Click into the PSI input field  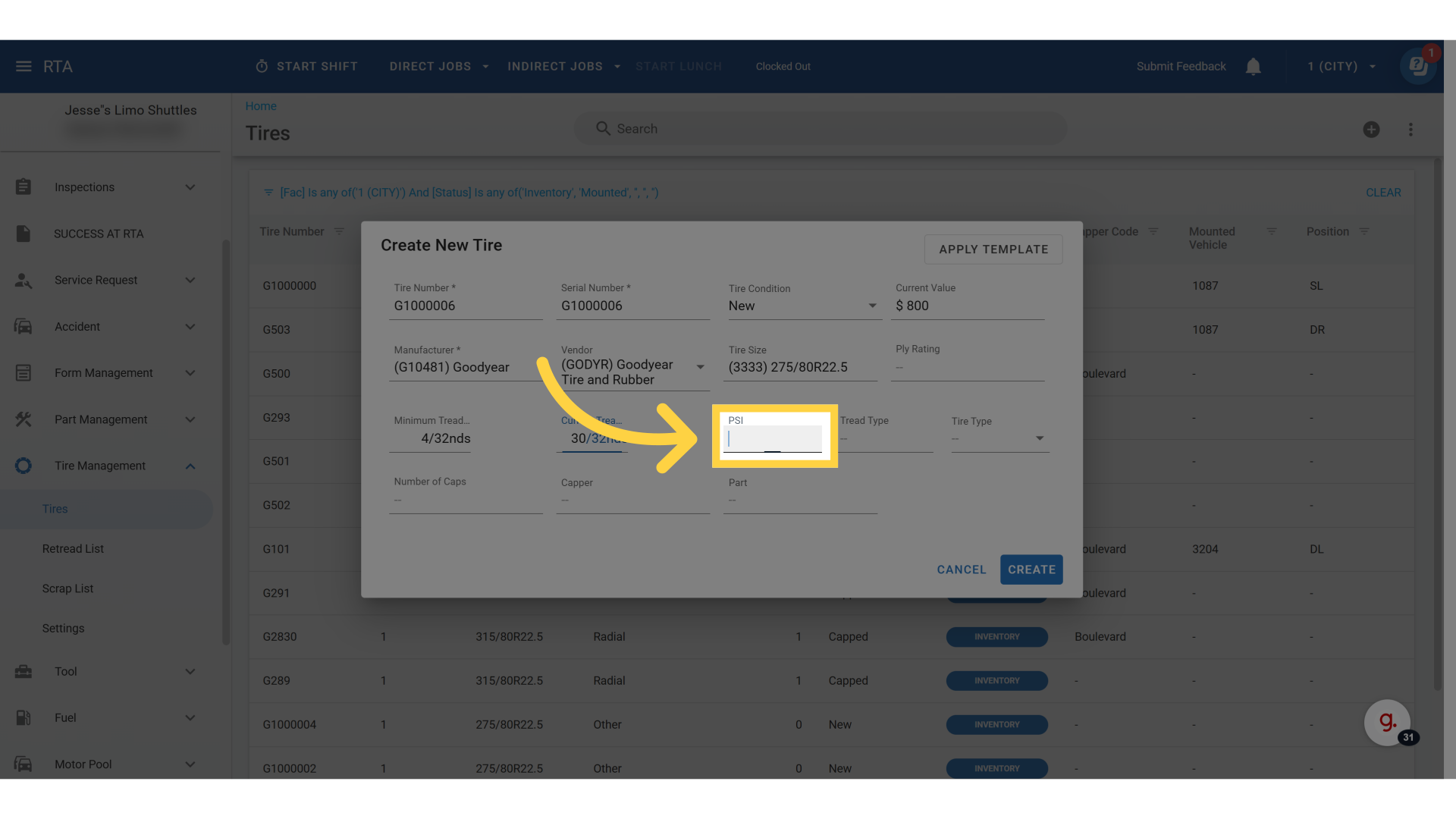tap(773, 439)
